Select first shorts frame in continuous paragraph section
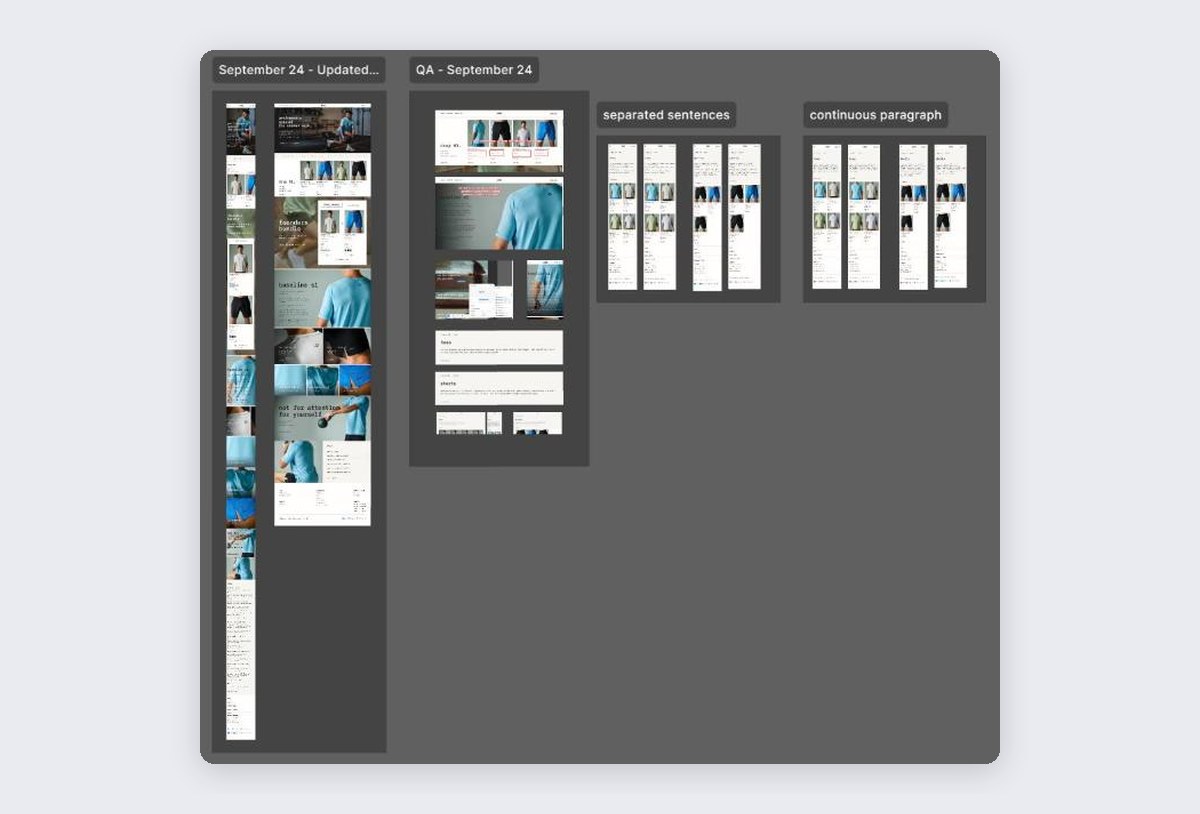This screenshot has width=1200, height=814. 913,217
